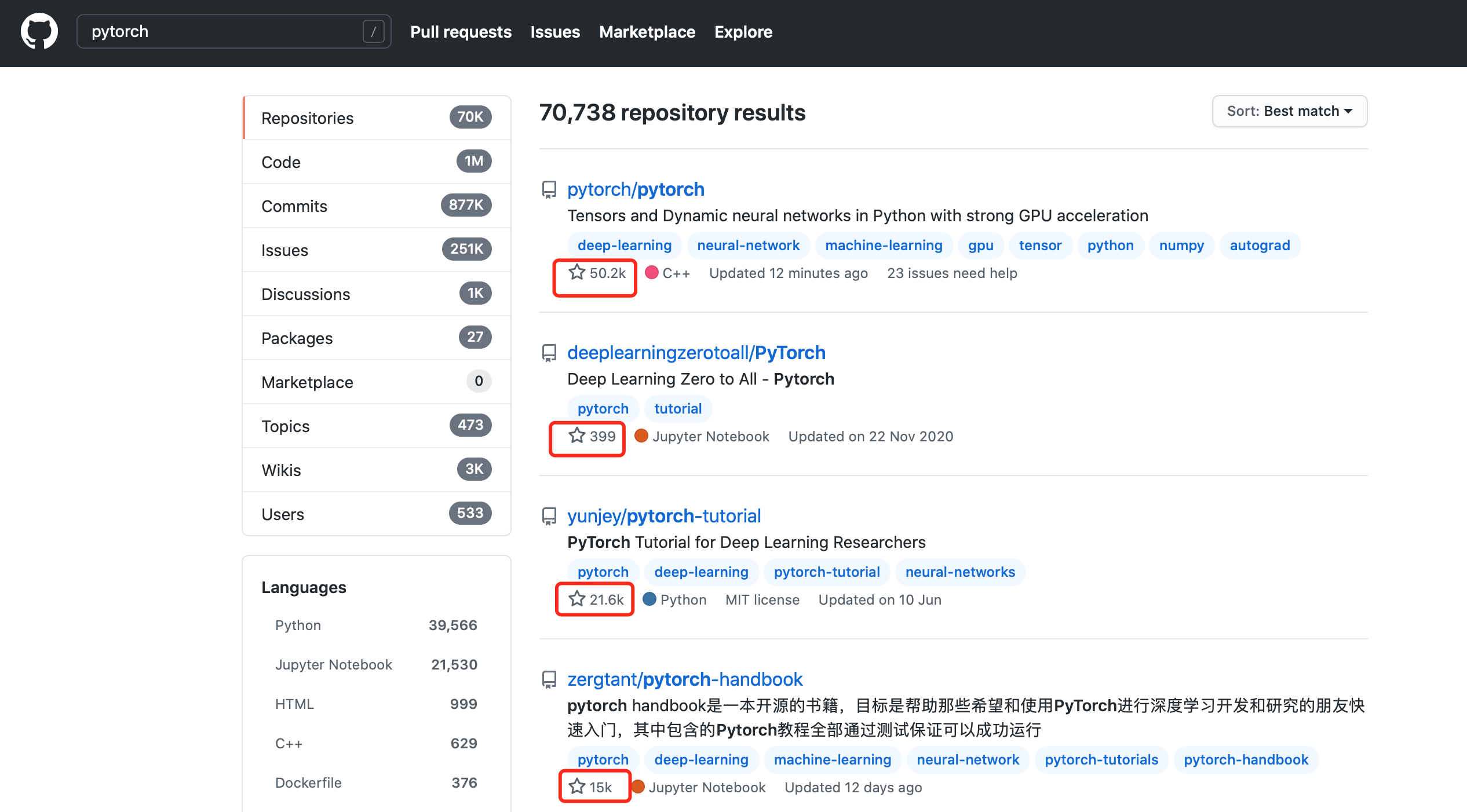Click the tutorial topic tag
Image resolution: width=1467 pixels, height=812 pixels.
[678, 409]
